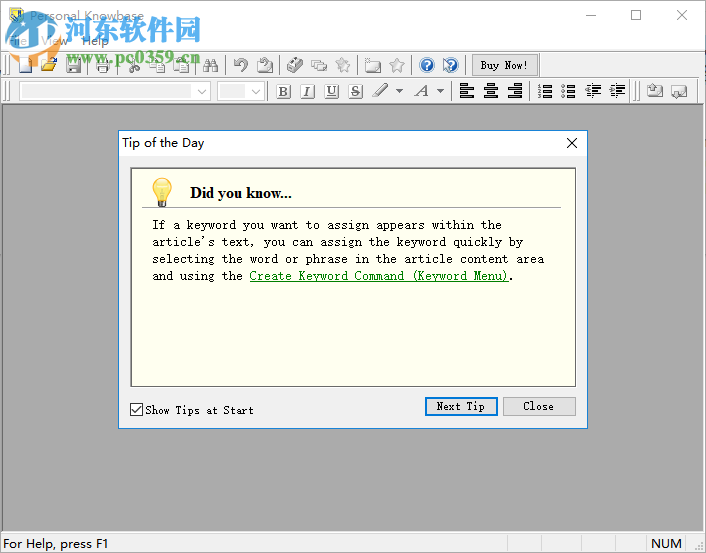The image size is (706, 553).
Task: Click the 'Did you know...' heading
Action: [x=241, y=193]
